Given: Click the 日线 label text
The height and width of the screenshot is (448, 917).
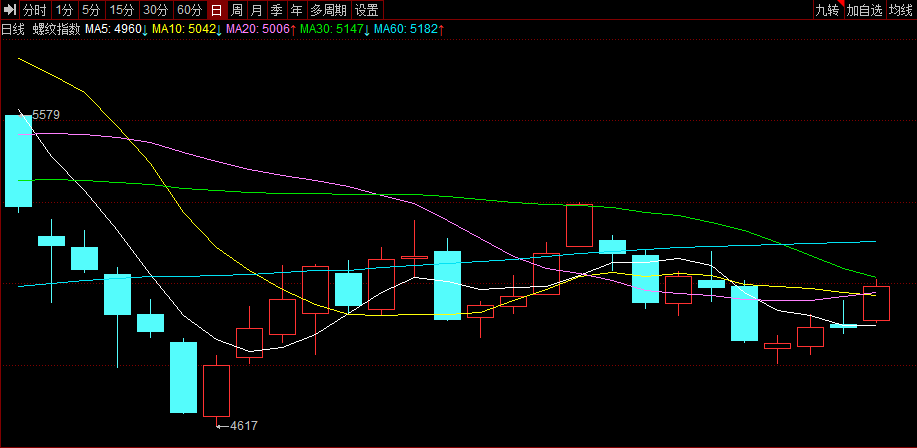Looking at the screenshot, I should click(13, 29).
